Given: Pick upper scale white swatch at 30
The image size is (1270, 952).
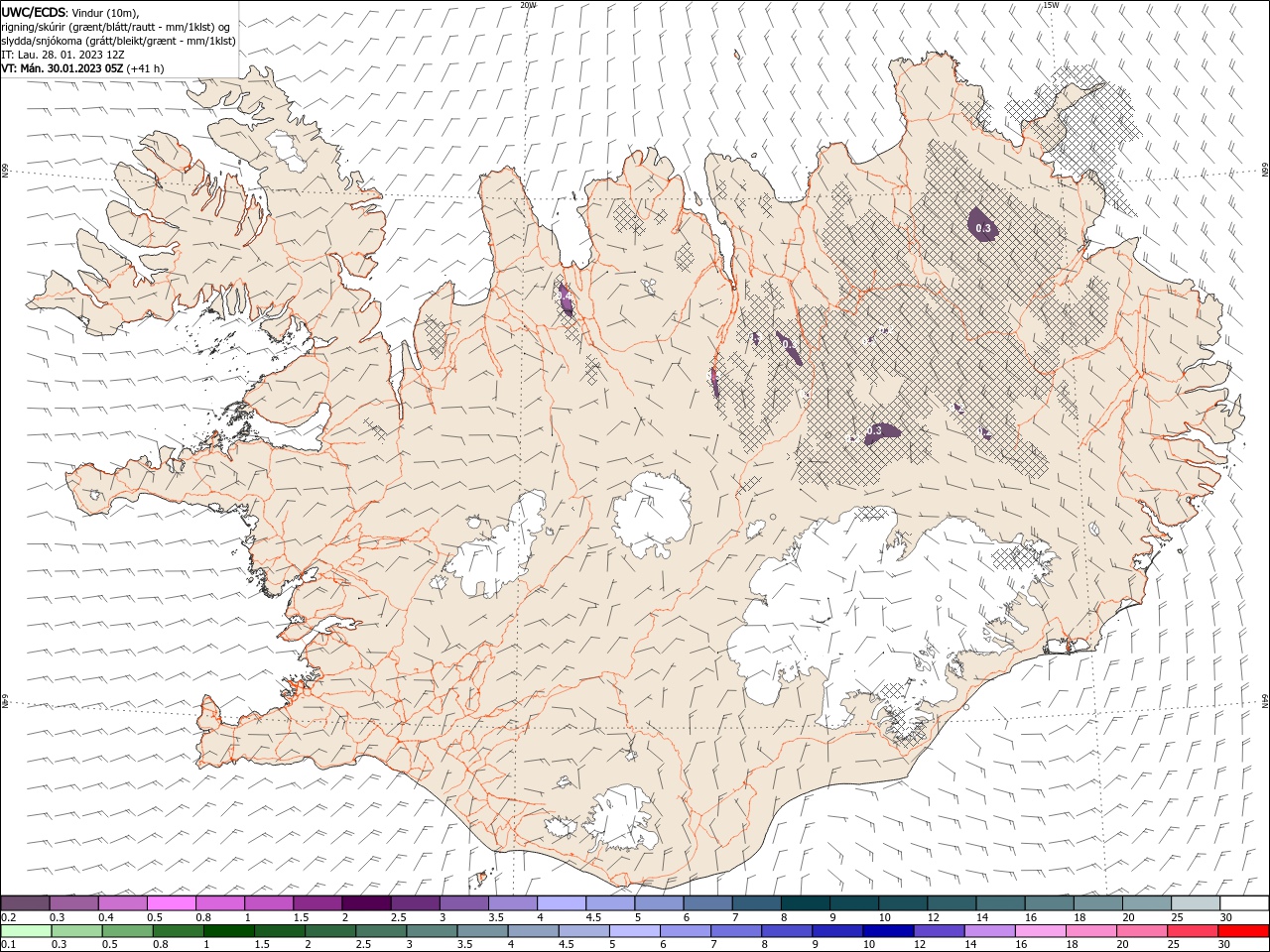Looking at the screenshot, I should [x=1244, y=902].
